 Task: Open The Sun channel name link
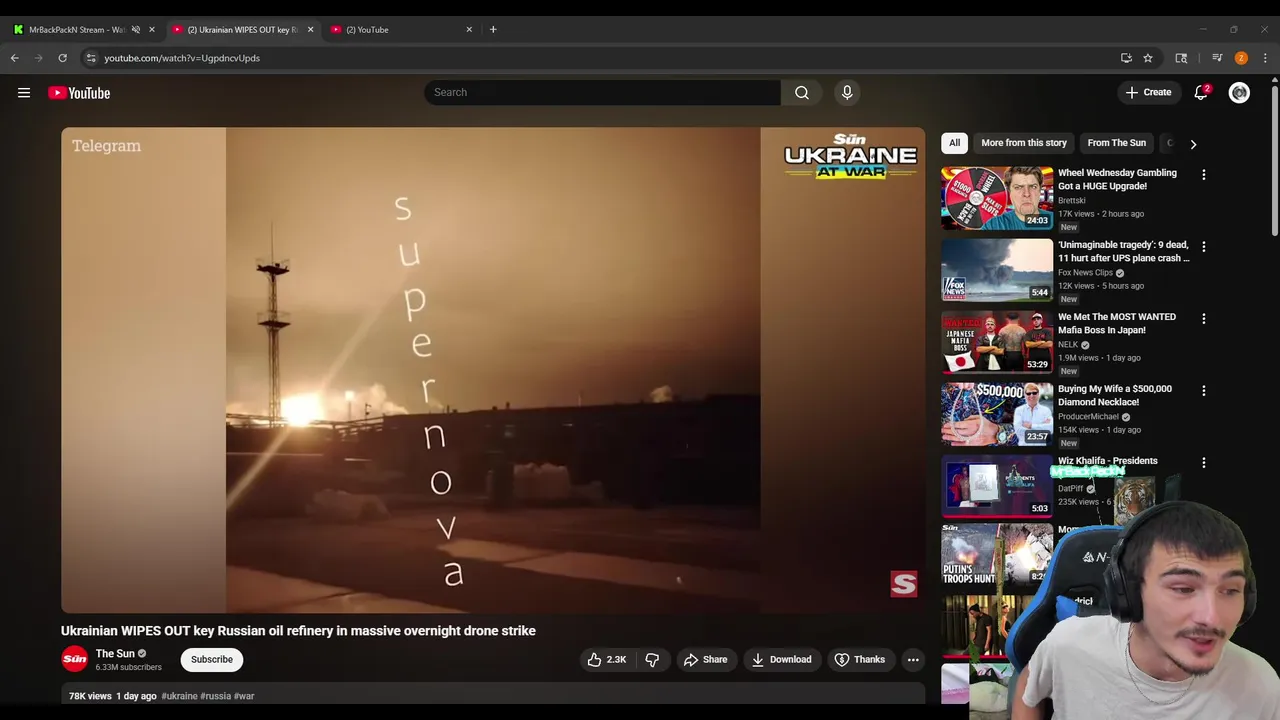[x=115, y=654]
